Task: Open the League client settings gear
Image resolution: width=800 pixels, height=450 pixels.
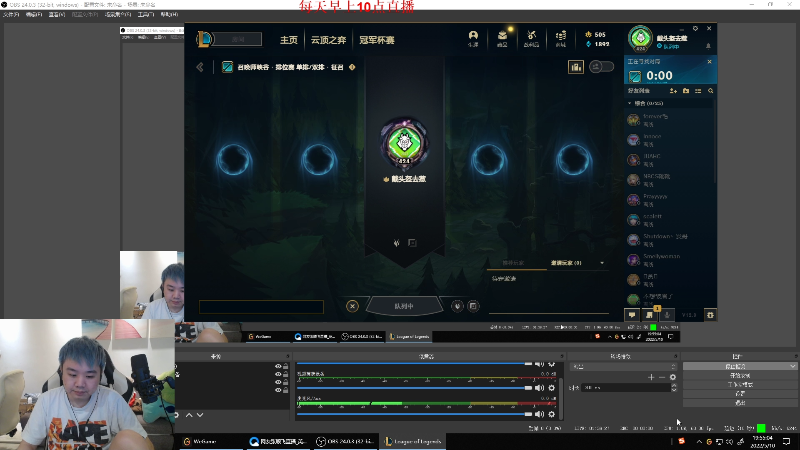Action: pos(695,29)
